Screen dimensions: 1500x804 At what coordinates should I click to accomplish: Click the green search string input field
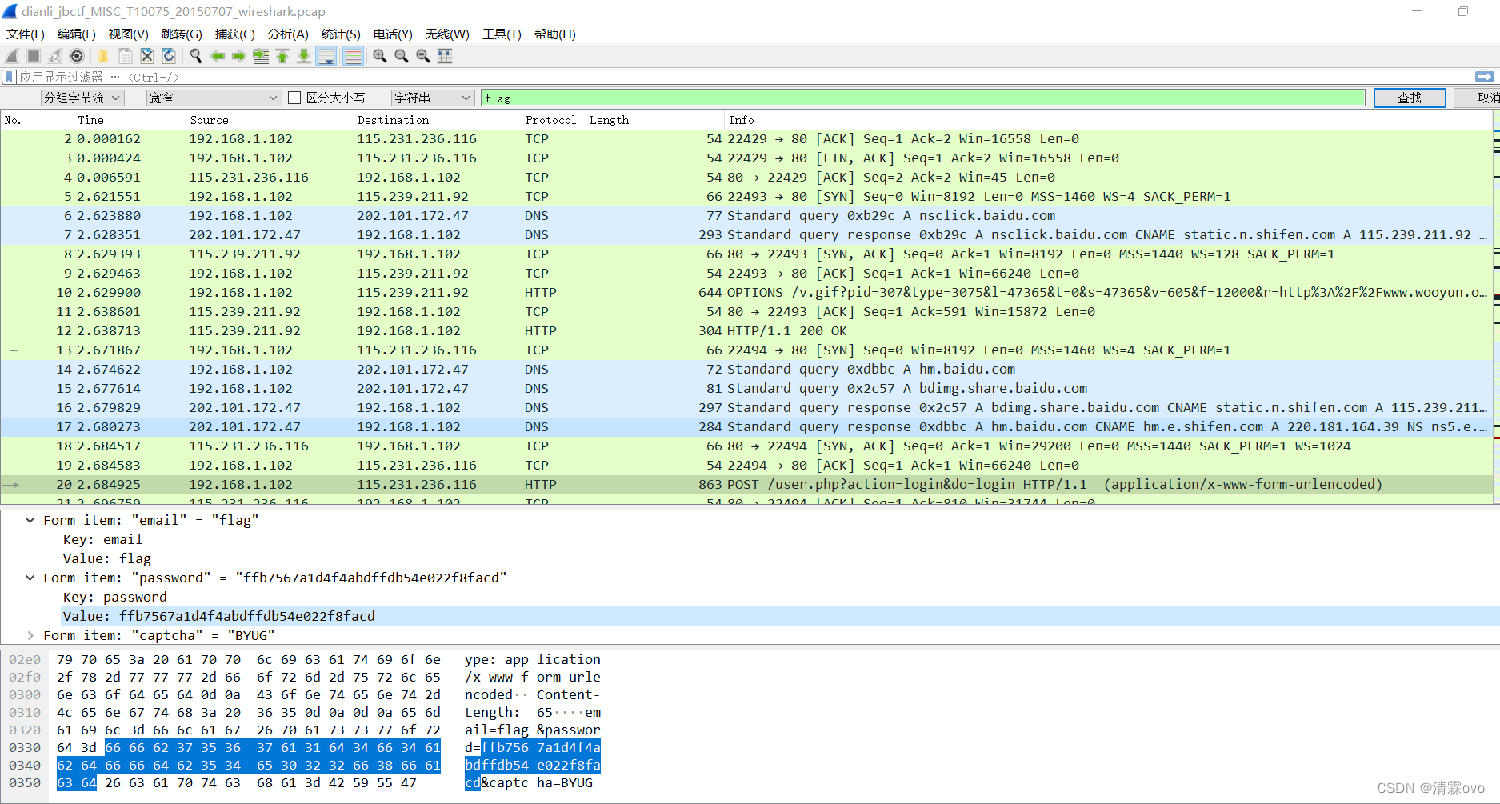[922, 98]
